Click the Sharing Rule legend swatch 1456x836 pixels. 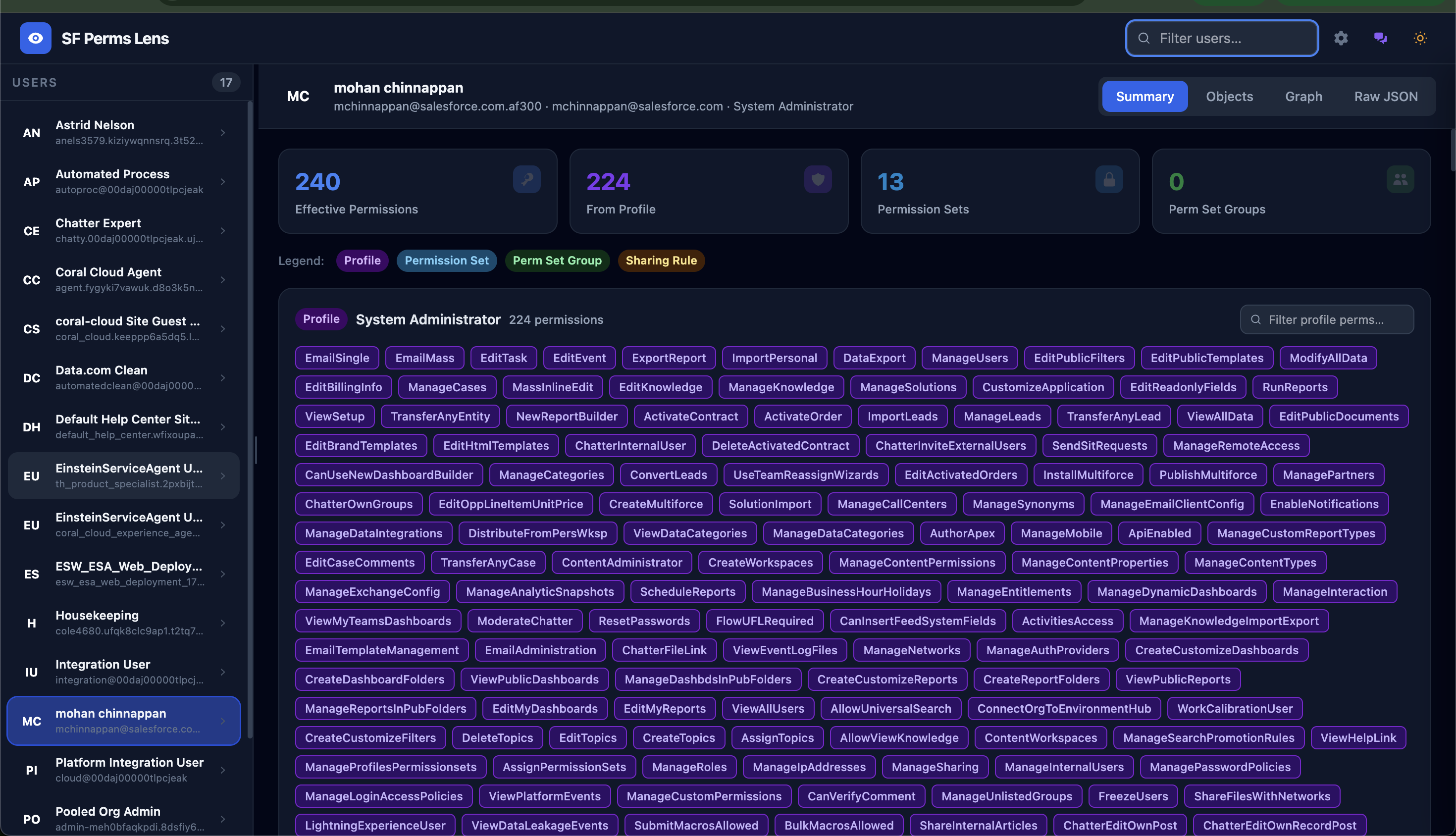click(x=661, y=261)
